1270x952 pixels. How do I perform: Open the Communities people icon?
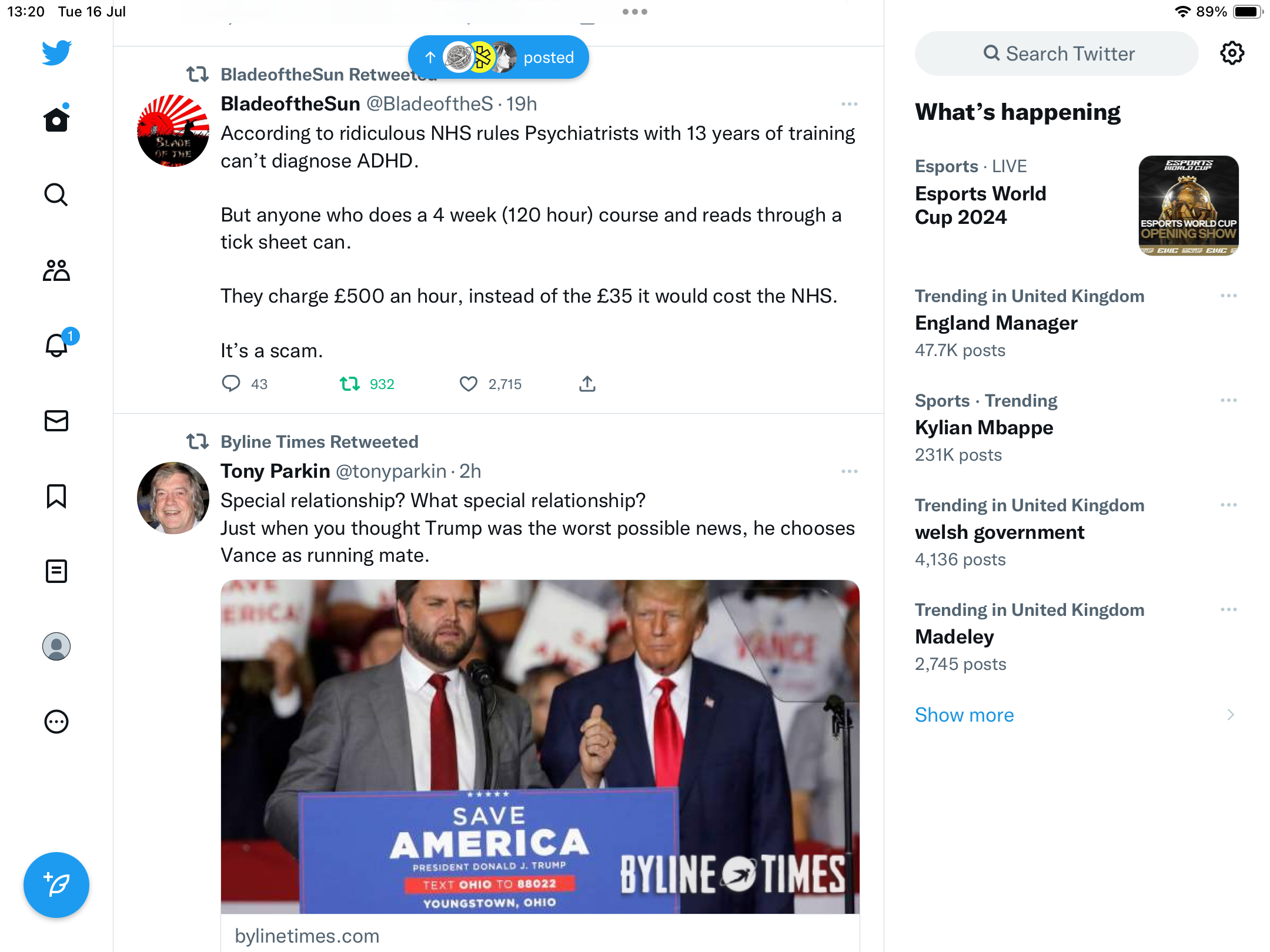(56, 270)
